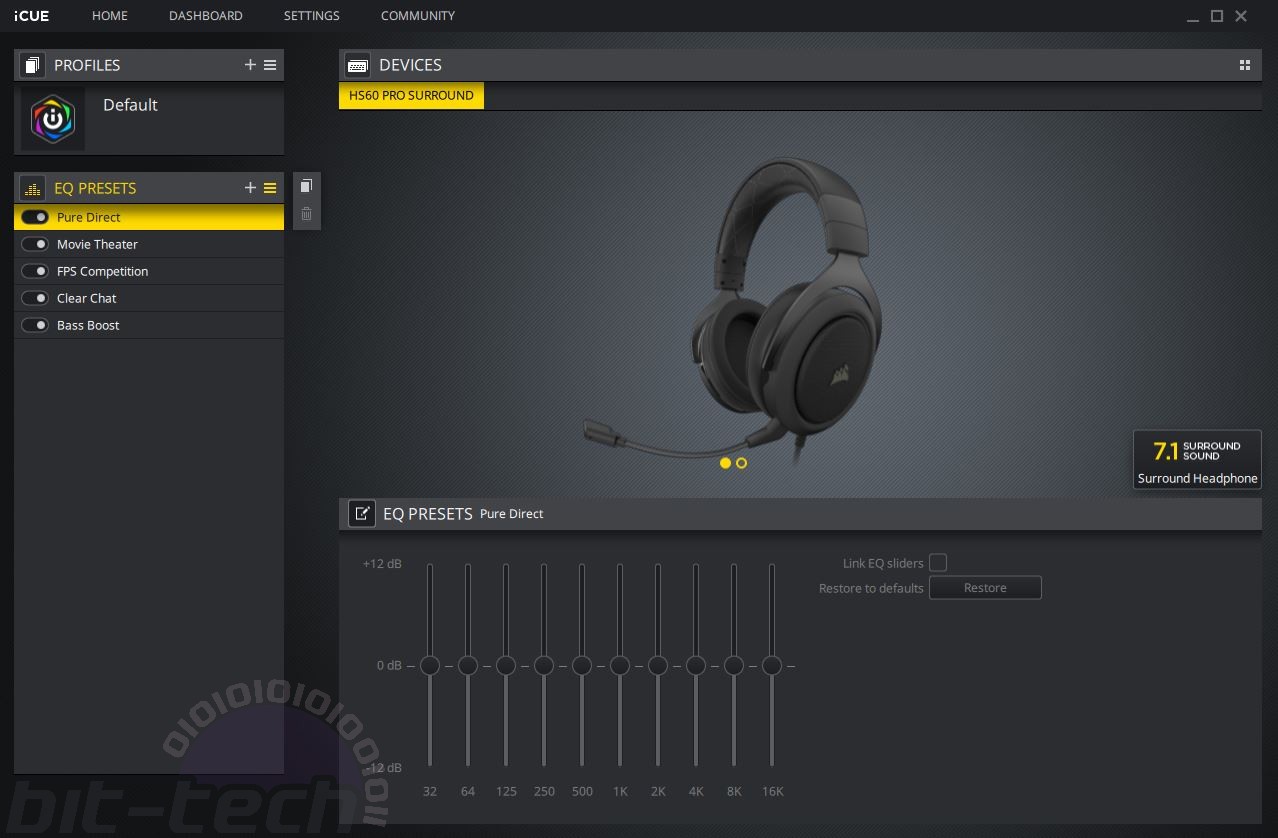Open the HOME menu

[x=110, y=16]
